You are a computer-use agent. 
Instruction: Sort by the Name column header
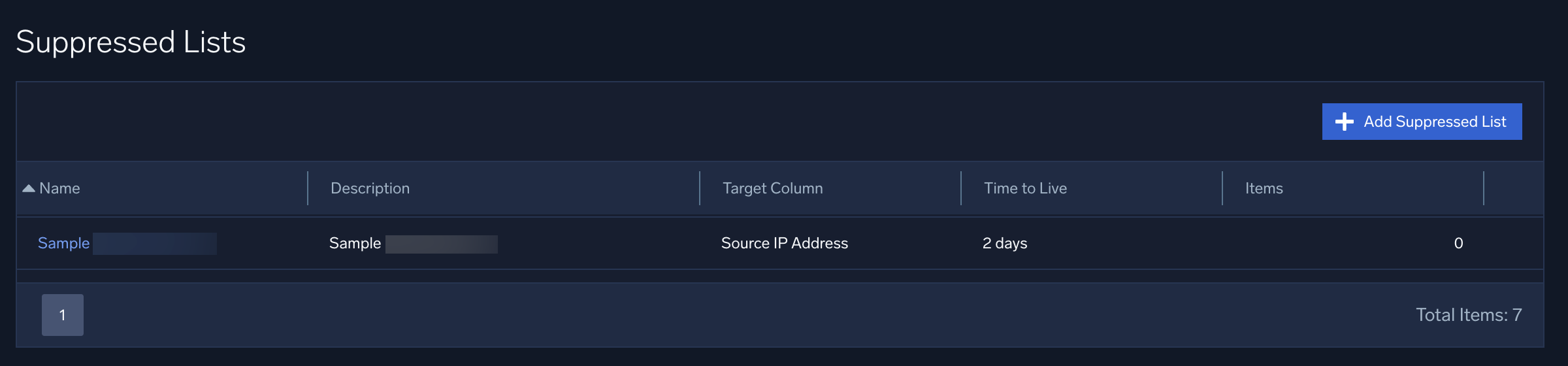59,188
